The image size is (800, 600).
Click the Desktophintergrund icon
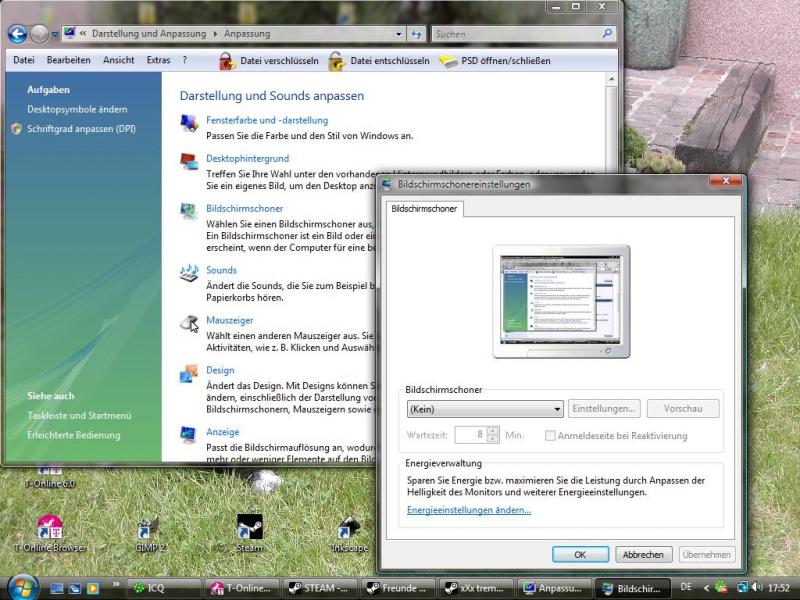coord(188,160)
